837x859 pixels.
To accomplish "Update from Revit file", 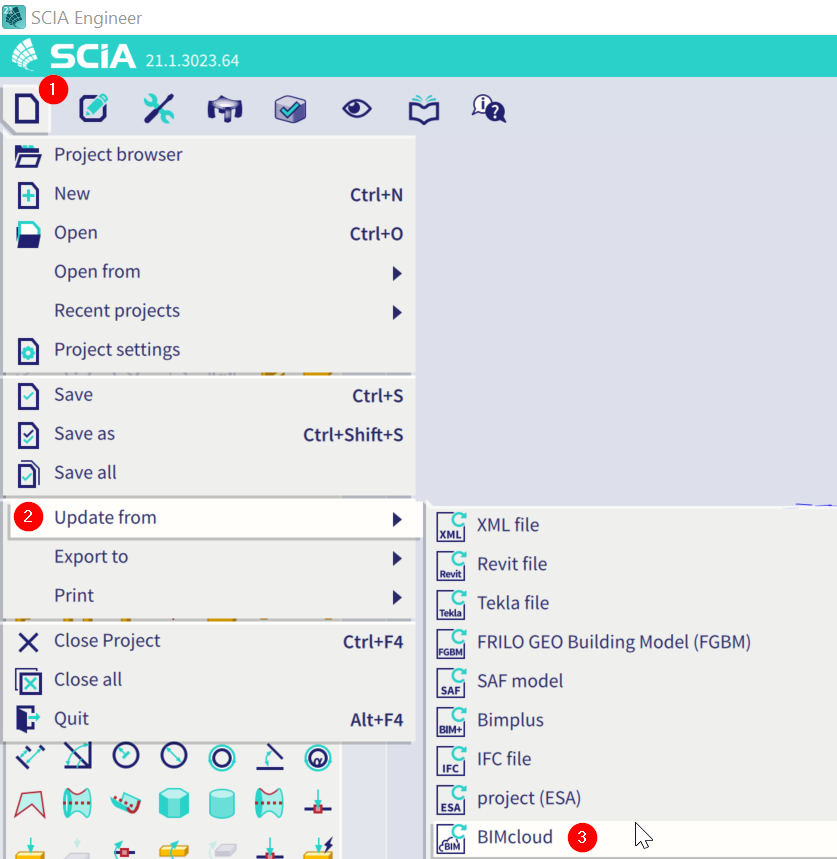I will pos(633,564).
